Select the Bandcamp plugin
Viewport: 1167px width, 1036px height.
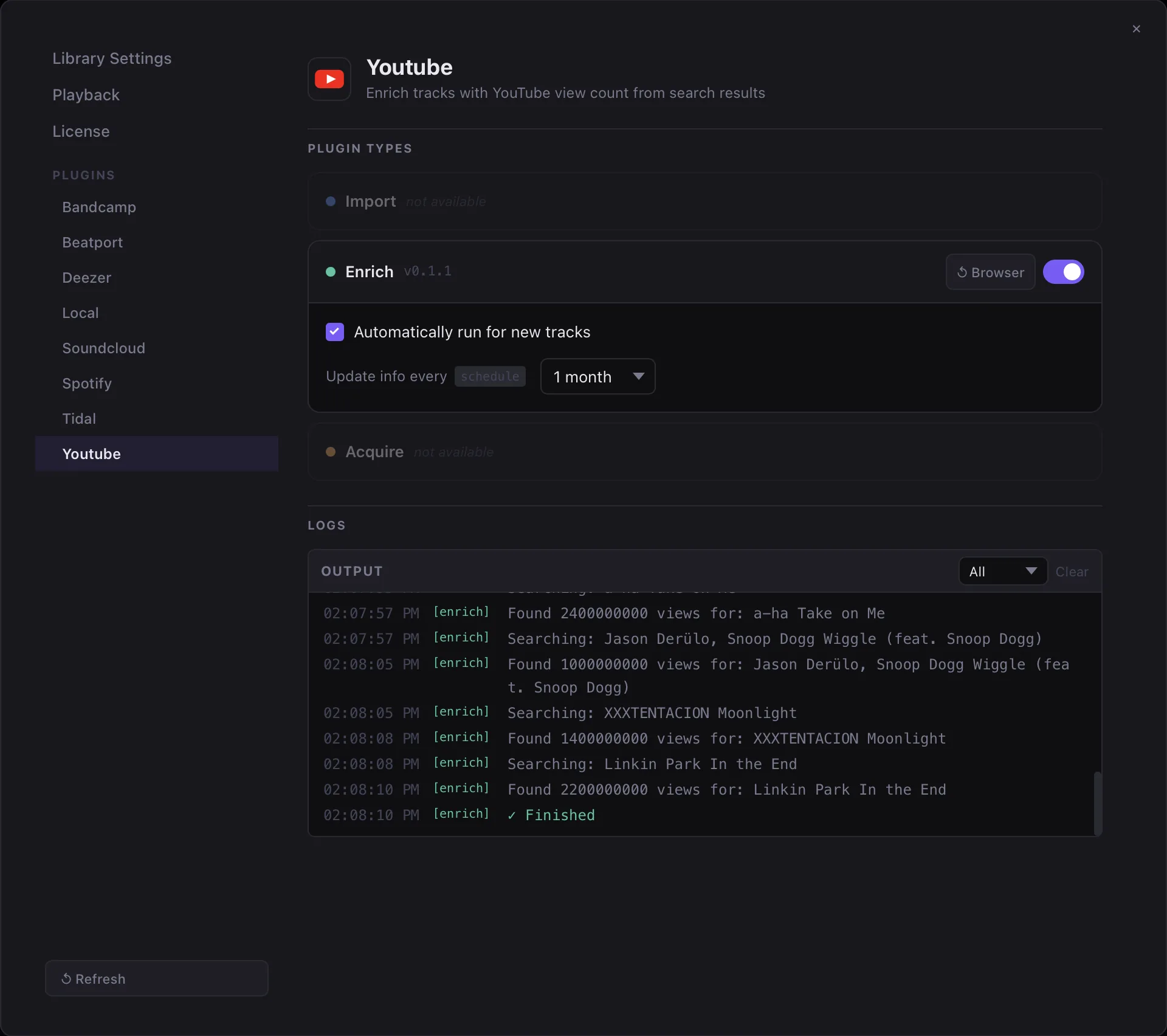tap(157, 207)
